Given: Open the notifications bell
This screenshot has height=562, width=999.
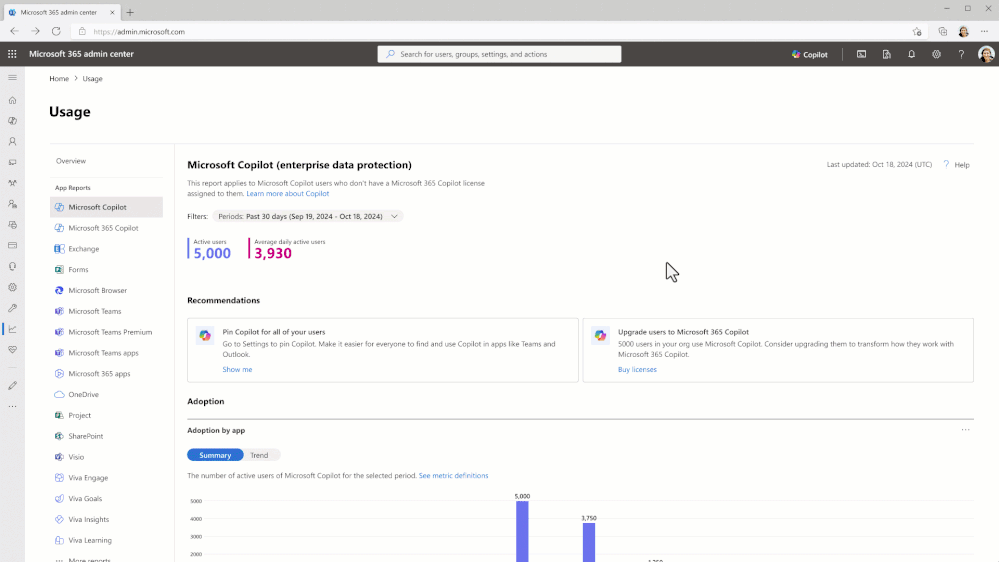Looking at the screenshot, I should coord(912,54).
